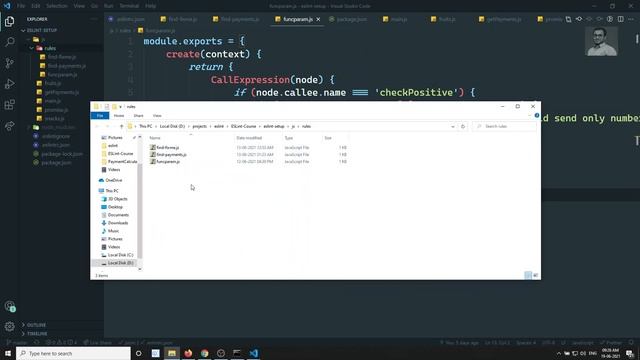Sort by the Type column header
Image resolution: width=640 pixels, height=360 pixels.
289,138
